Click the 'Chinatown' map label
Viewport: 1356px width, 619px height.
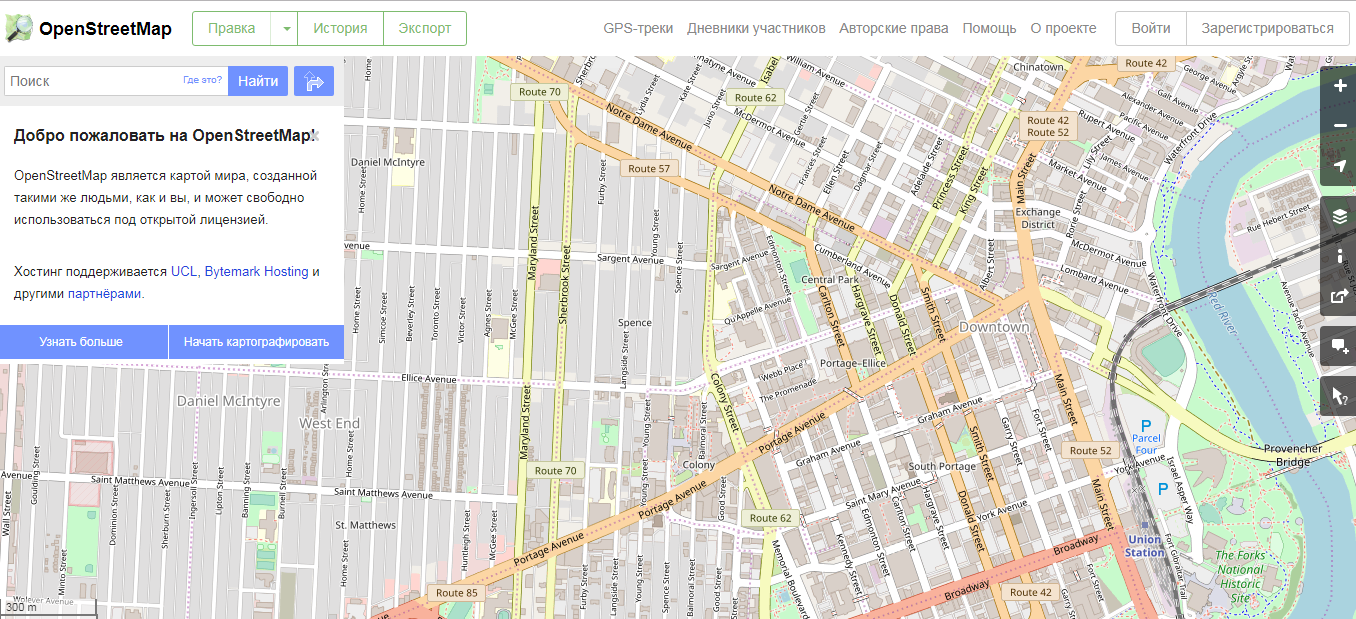tap(1039, 67)
